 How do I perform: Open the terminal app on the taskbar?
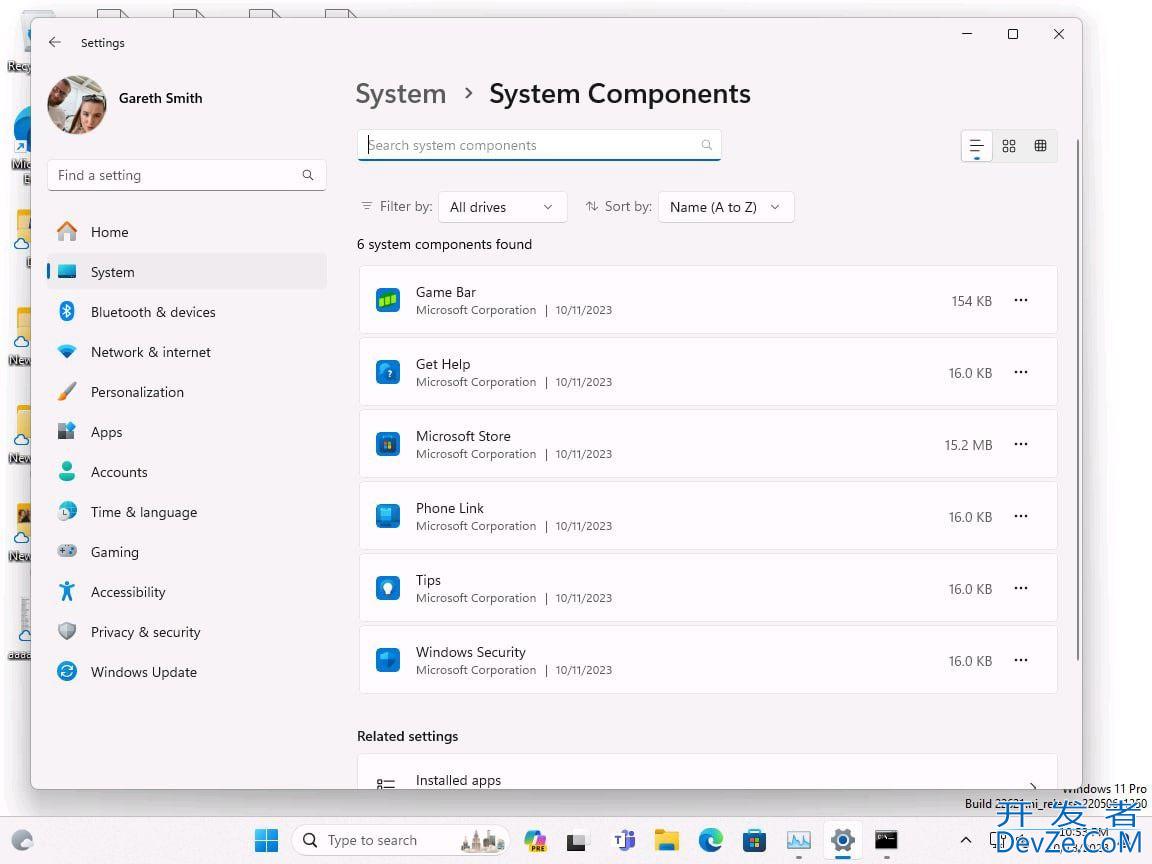tap(886, 840)
